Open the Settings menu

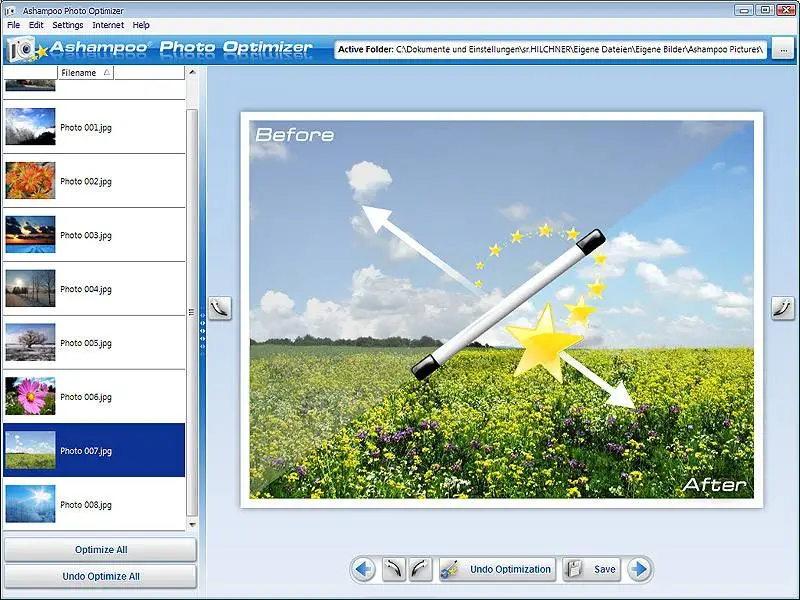click(x=67, y=25)
